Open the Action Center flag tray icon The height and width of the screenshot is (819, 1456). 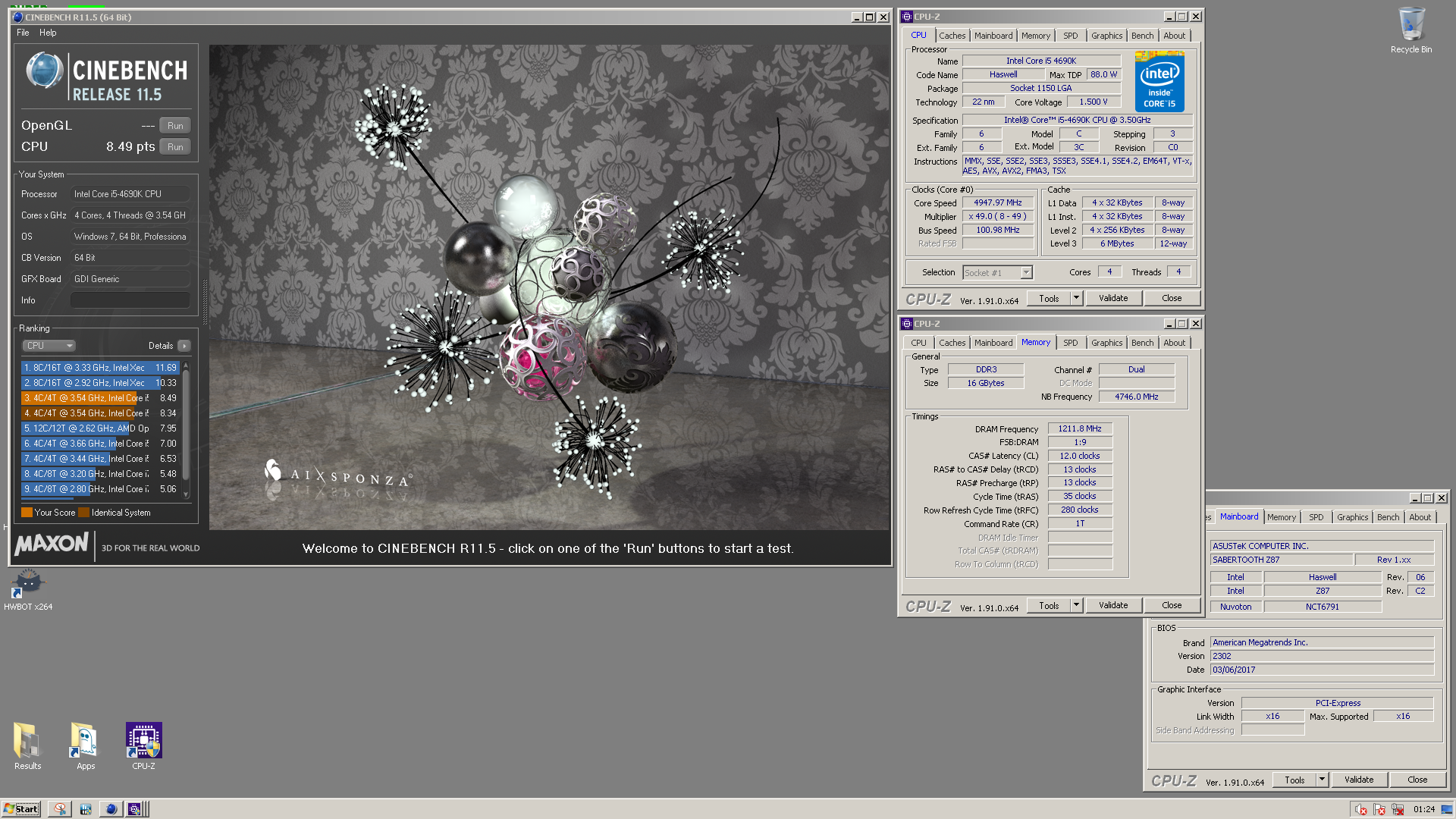click(1379, 810)
